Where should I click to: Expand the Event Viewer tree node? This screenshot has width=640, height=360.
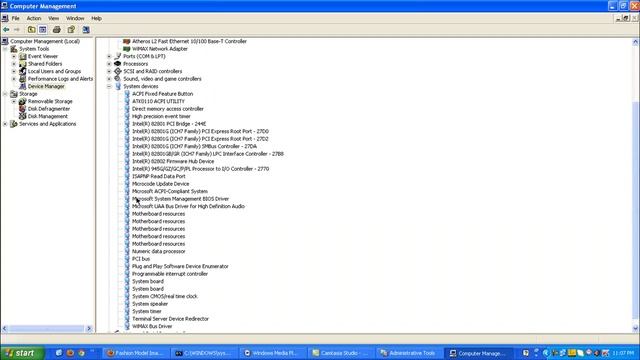click(x=14, y=56)
